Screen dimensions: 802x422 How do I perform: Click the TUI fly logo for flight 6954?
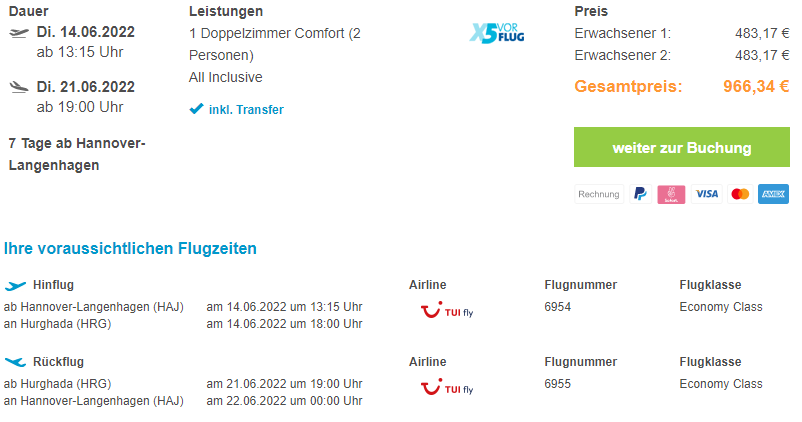447,310
